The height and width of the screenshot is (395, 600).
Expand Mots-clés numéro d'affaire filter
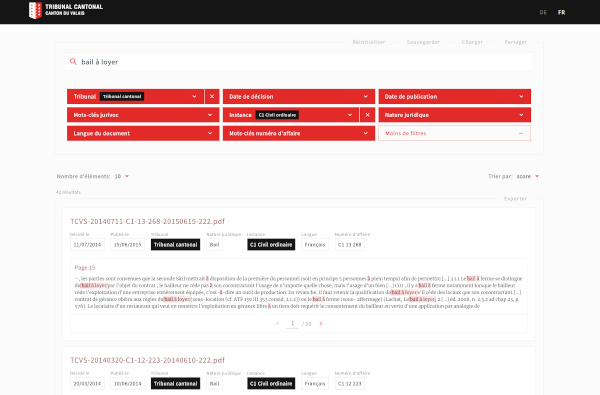click(x=299, y=133)
